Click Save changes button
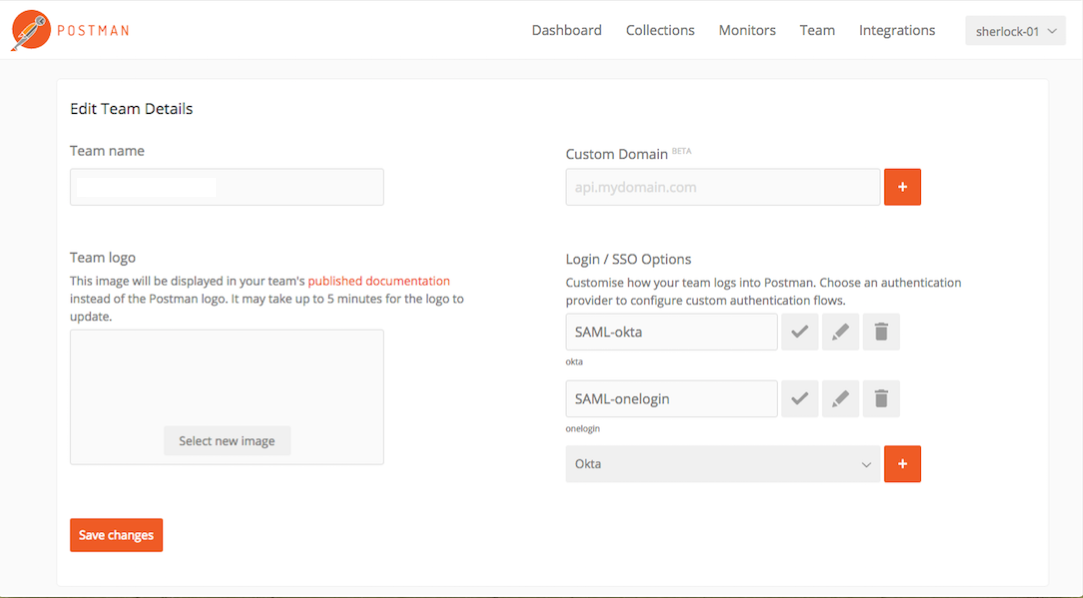This screenshot has height=598, width=1083. pyautogui.click(x=116, y=535)
